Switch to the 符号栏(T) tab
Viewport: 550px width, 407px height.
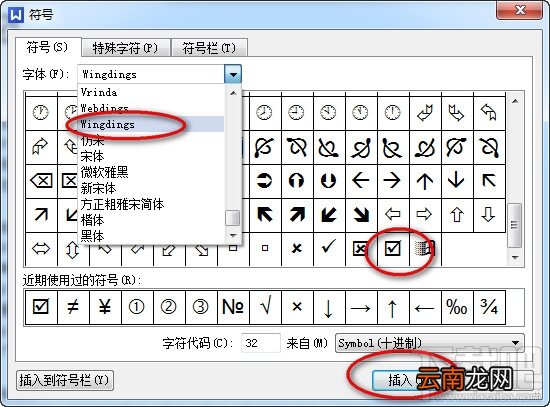[209, 48]
